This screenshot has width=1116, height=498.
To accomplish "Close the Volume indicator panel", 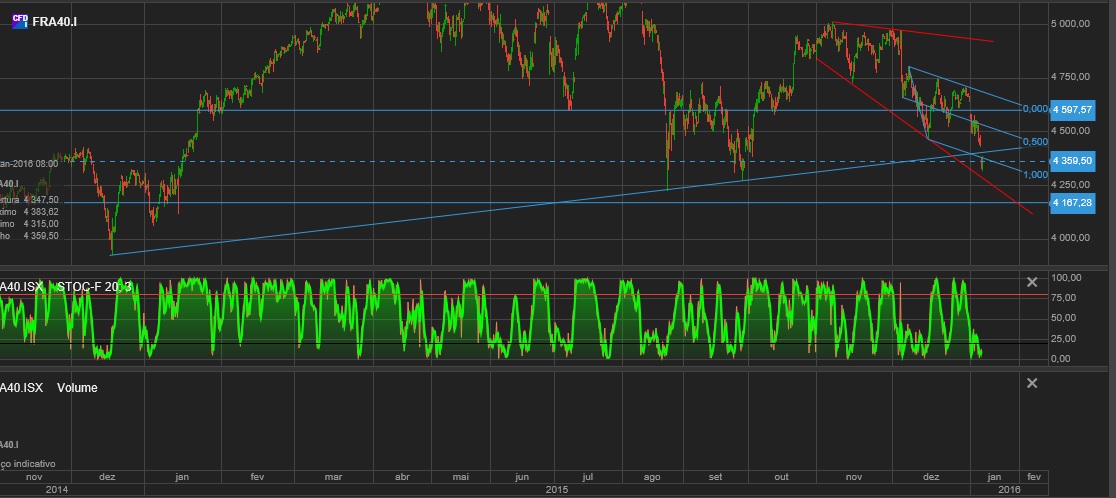I will [x=1032, y=383].
